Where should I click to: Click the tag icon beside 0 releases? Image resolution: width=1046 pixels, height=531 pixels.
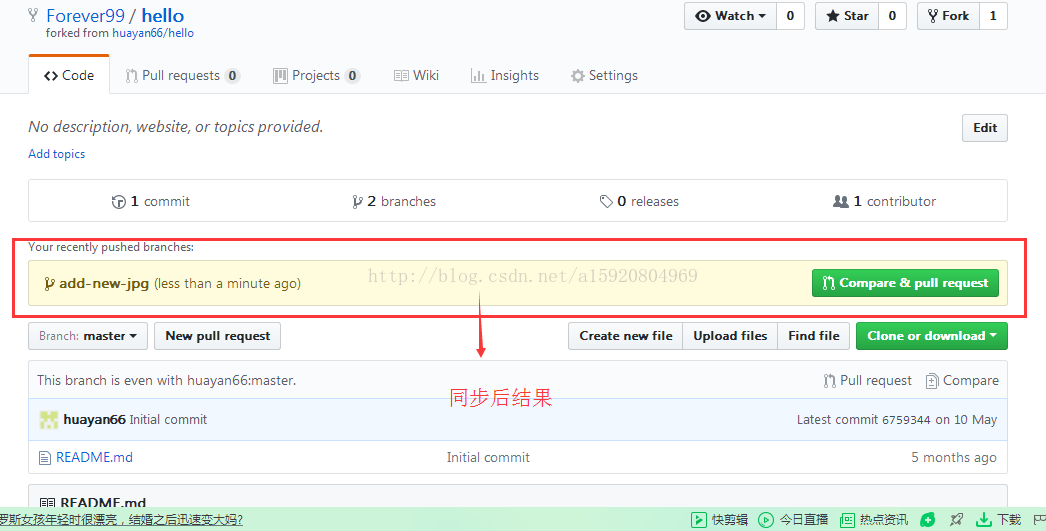click(606, 201)
